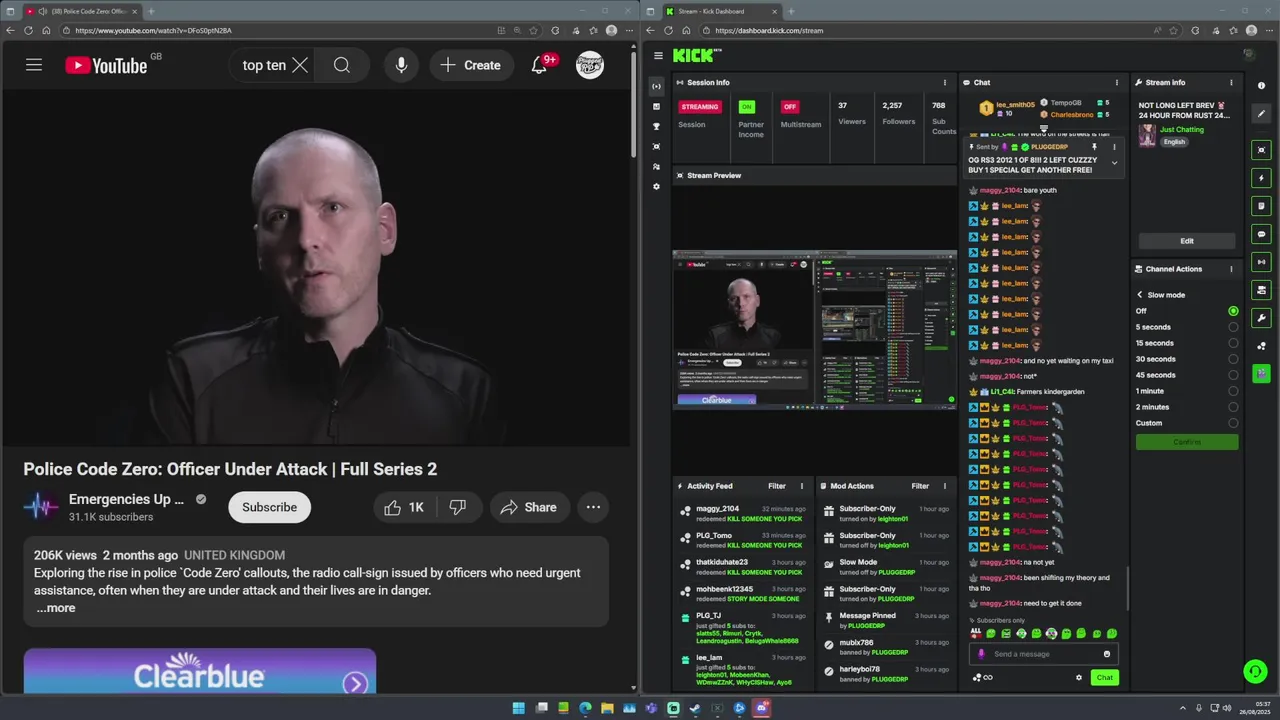Screen dimensions: 1280x720
Task: Click YouTube Create button
Action: click(470, 65)
